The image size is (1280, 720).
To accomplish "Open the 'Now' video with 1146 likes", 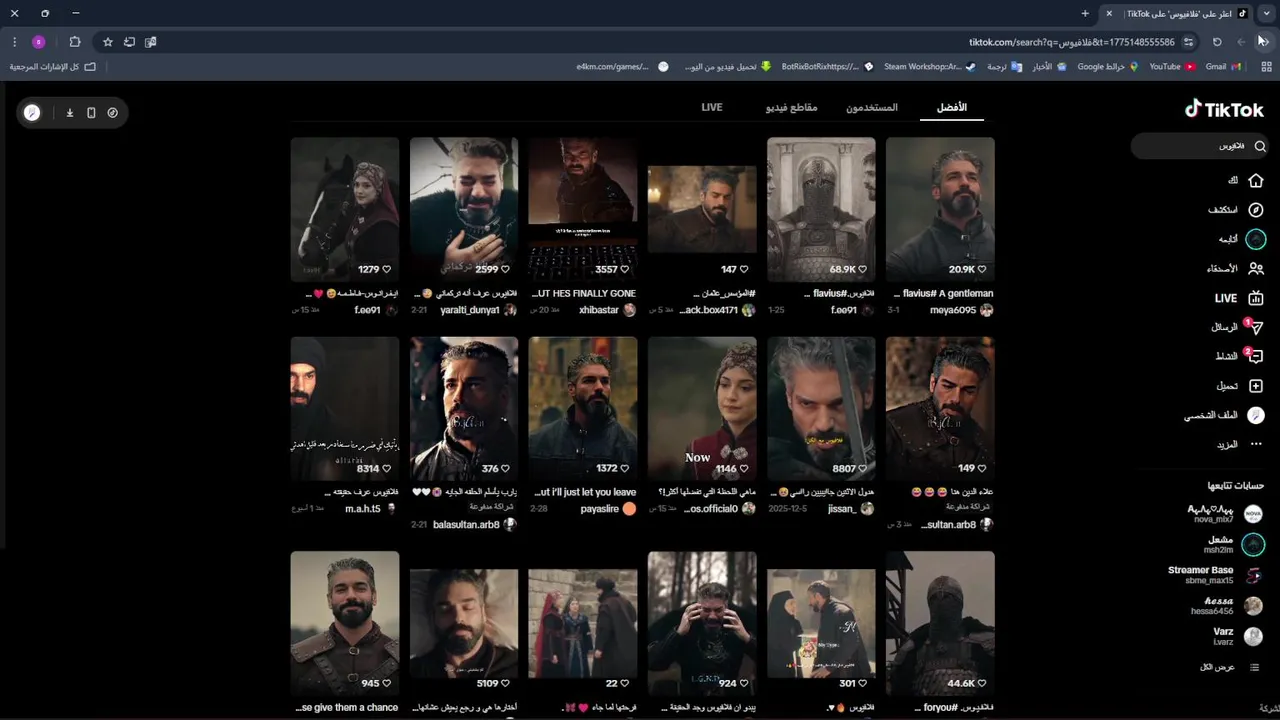I will [702, 408].
